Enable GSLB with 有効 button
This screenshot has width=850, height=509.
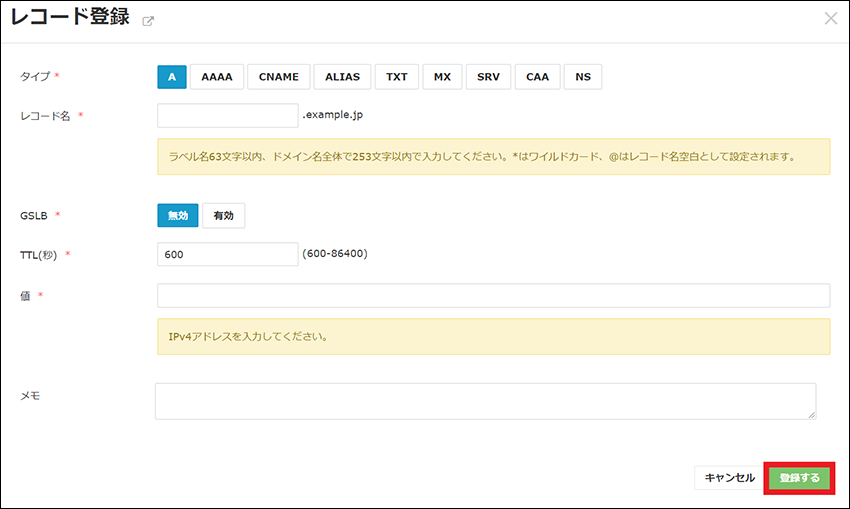(x=223, y=215)
